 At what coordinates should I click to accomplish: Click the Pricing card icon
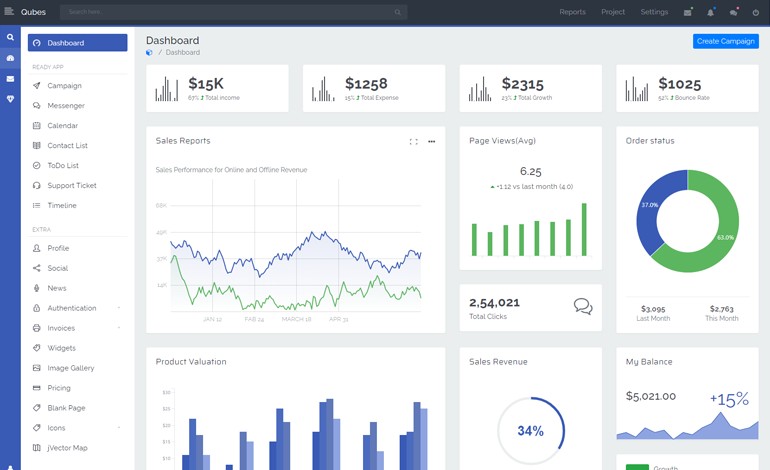click(x=36, y=388)
